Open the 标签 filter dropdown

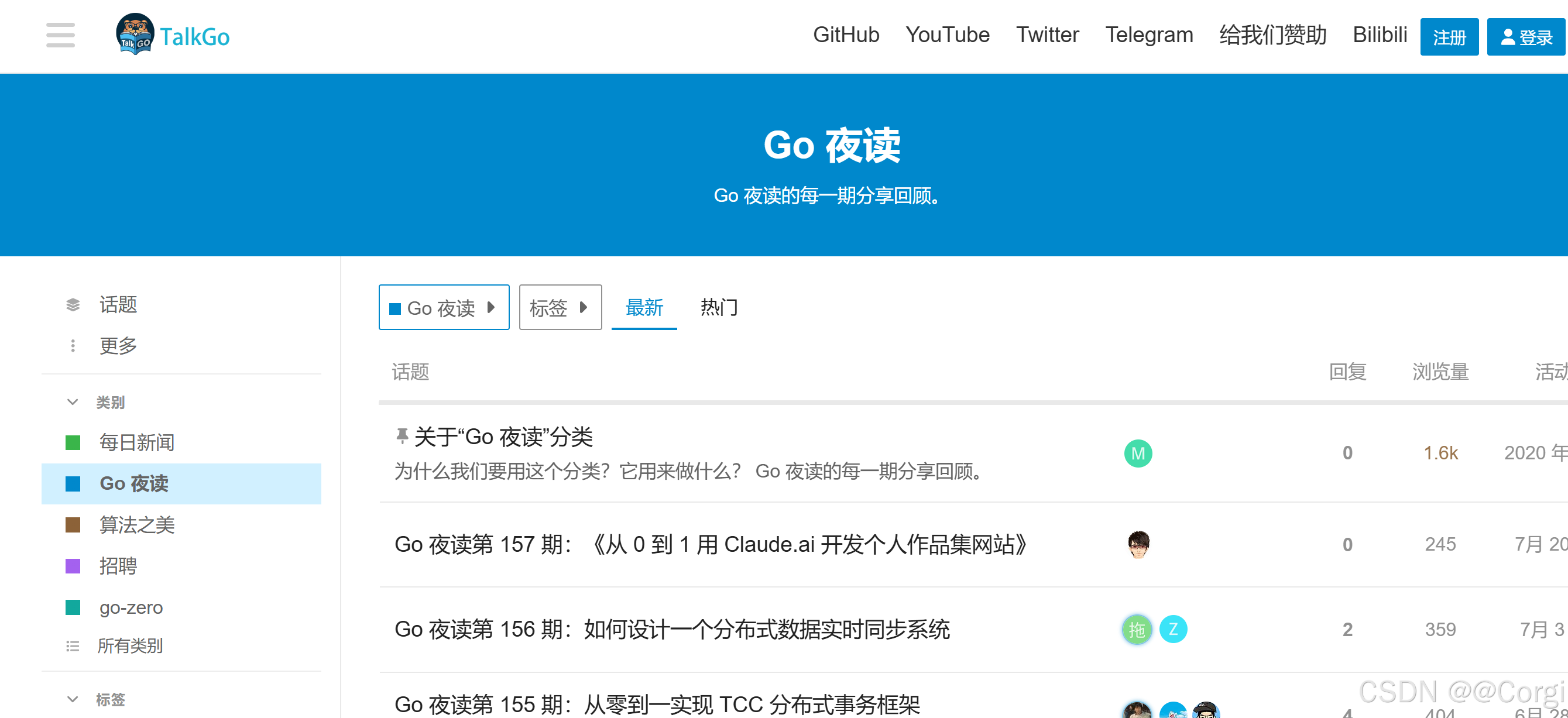(x=560, y=307)
